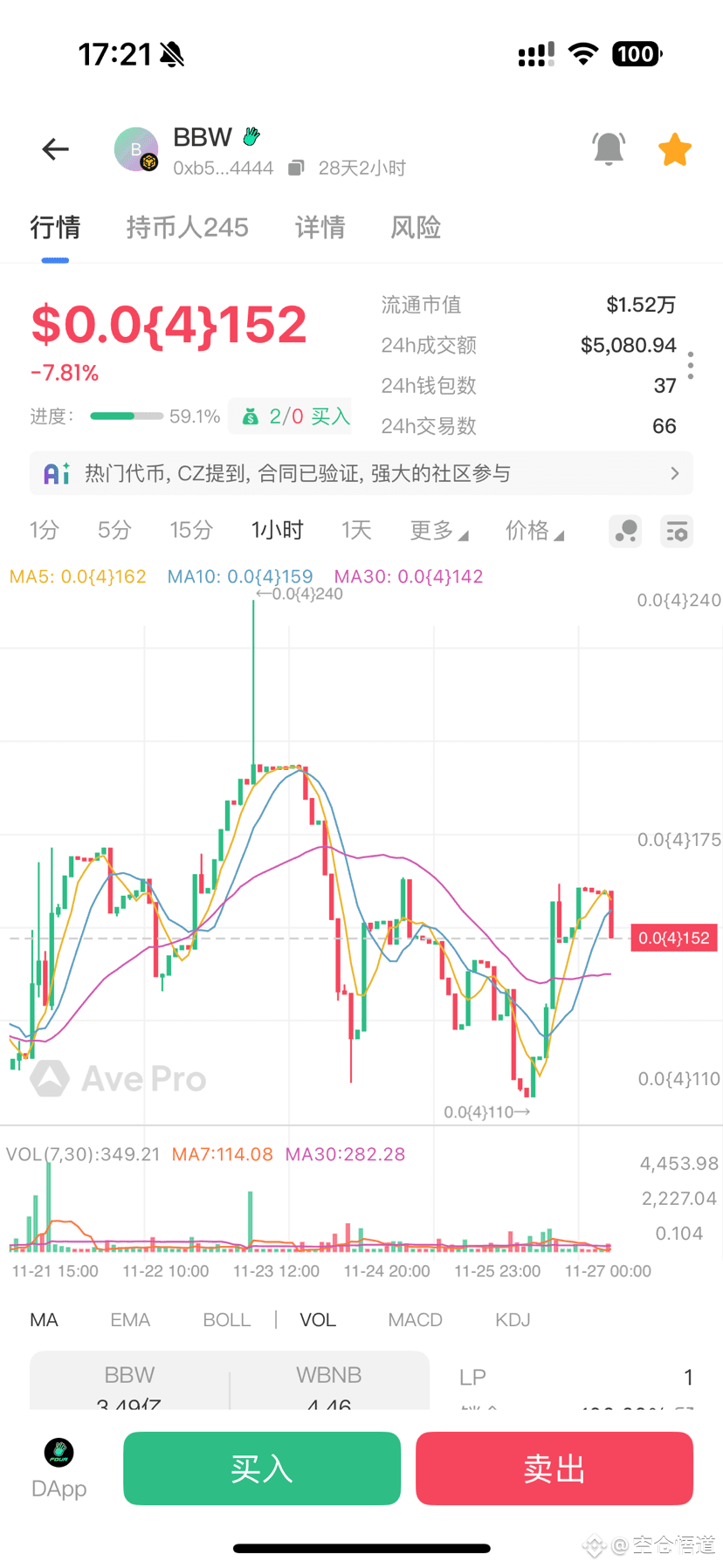Expand the 价格 dropdown

pyautogui.click(x=534, y=531)
